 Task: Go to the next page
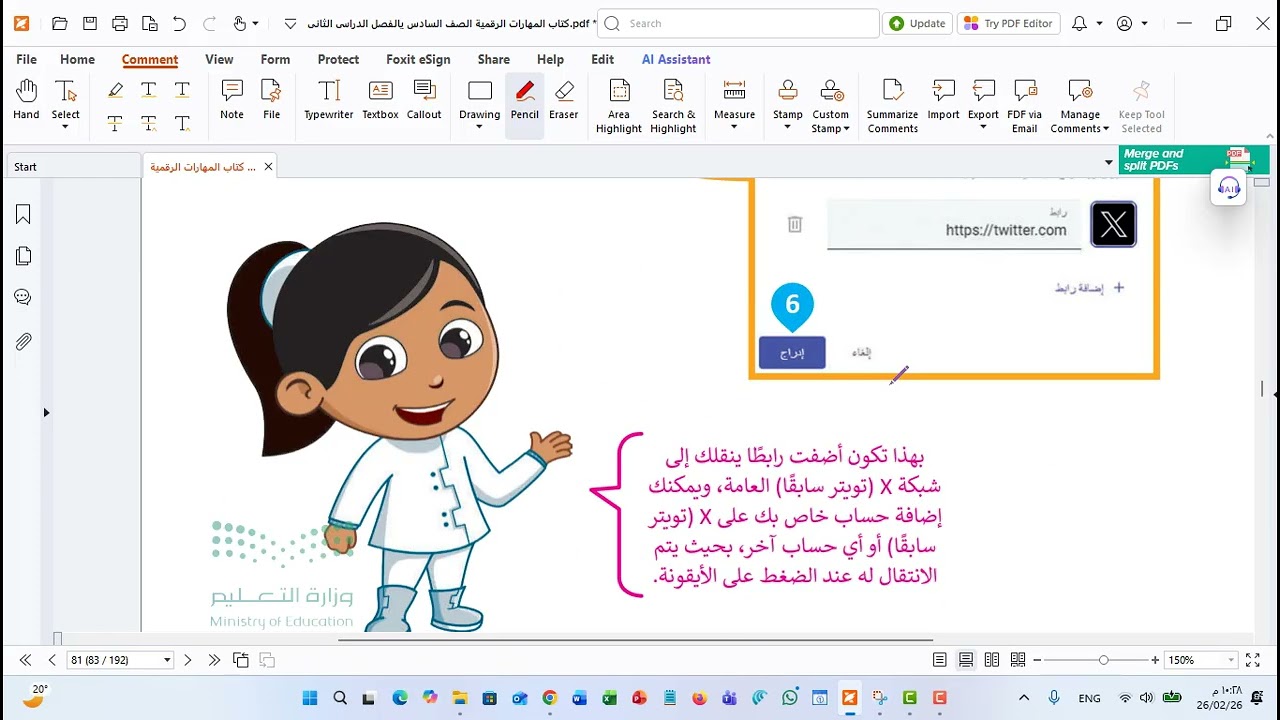pyautogui.click(x=187, y=660)
